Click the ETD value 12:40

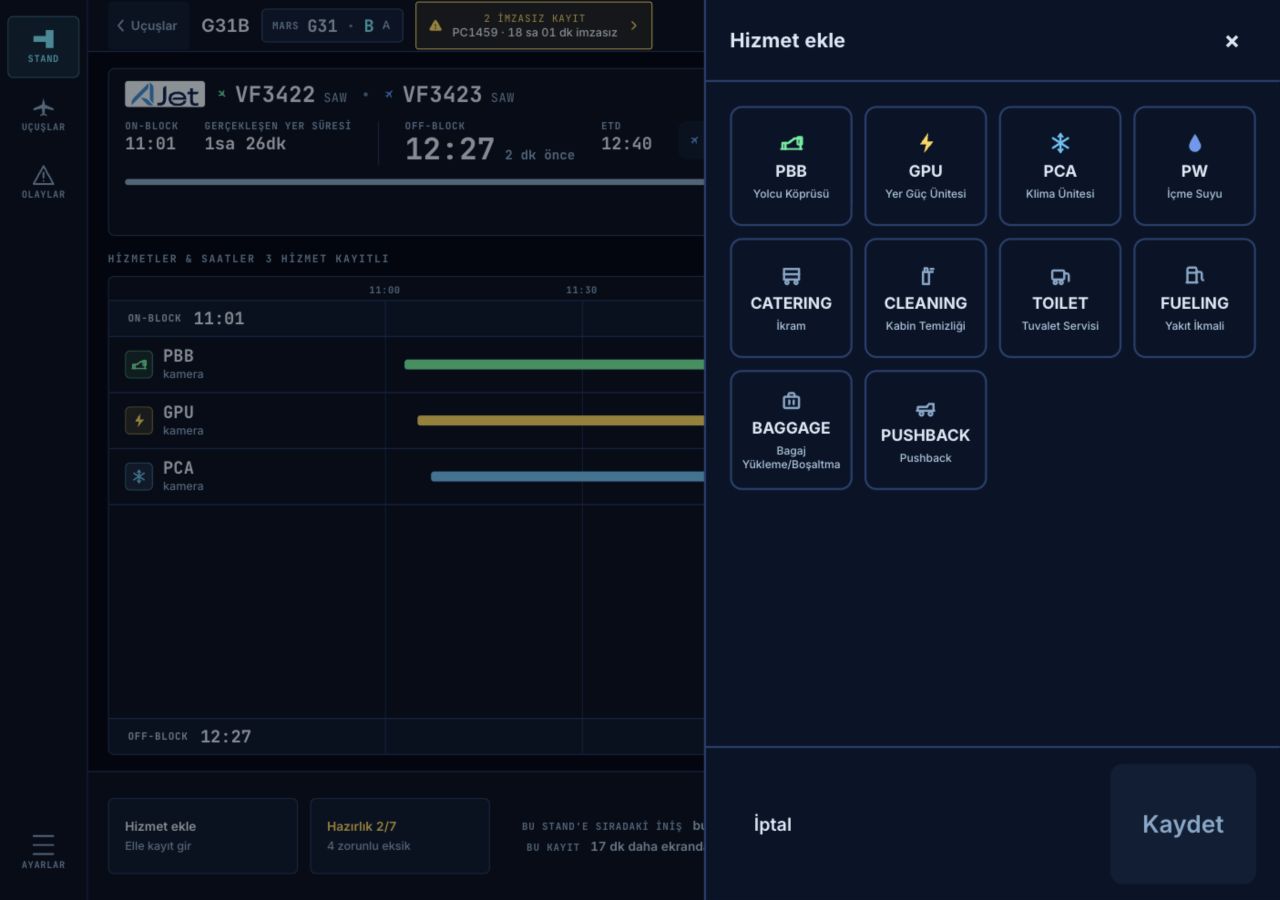click(626, 144)
